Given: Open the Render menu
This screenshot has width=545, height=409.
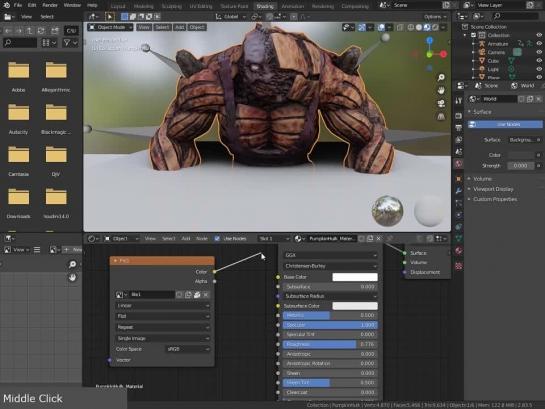Looking at the screenshot, I should (x=50, y=5).
